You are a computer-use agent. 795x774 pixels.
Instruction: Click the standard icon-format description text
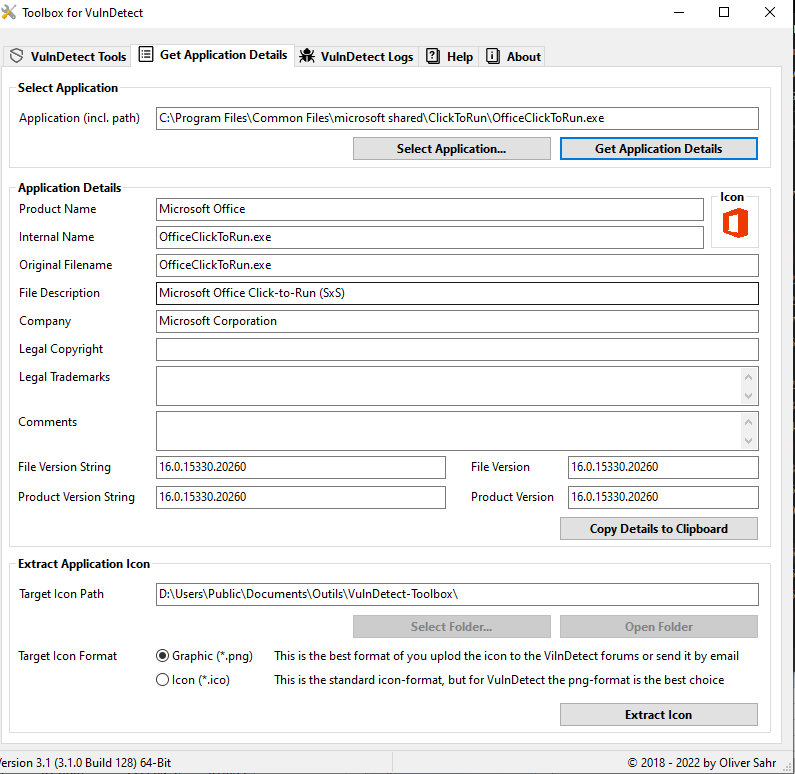[x=499, y=680]
